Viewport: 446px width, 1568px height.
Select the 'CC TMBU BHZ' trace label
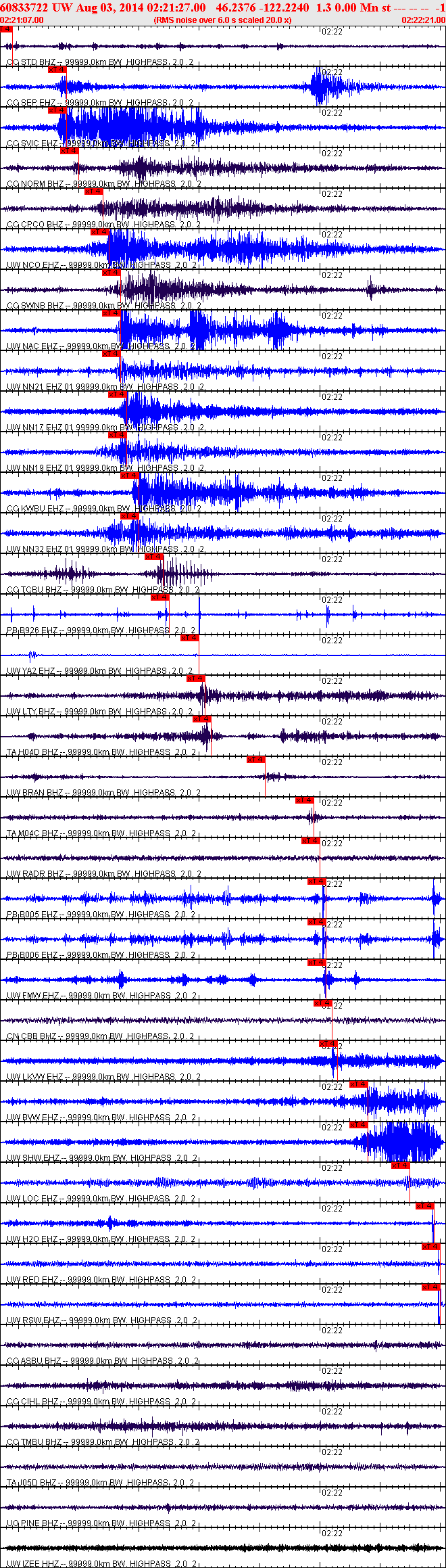tap(34, 1442)
